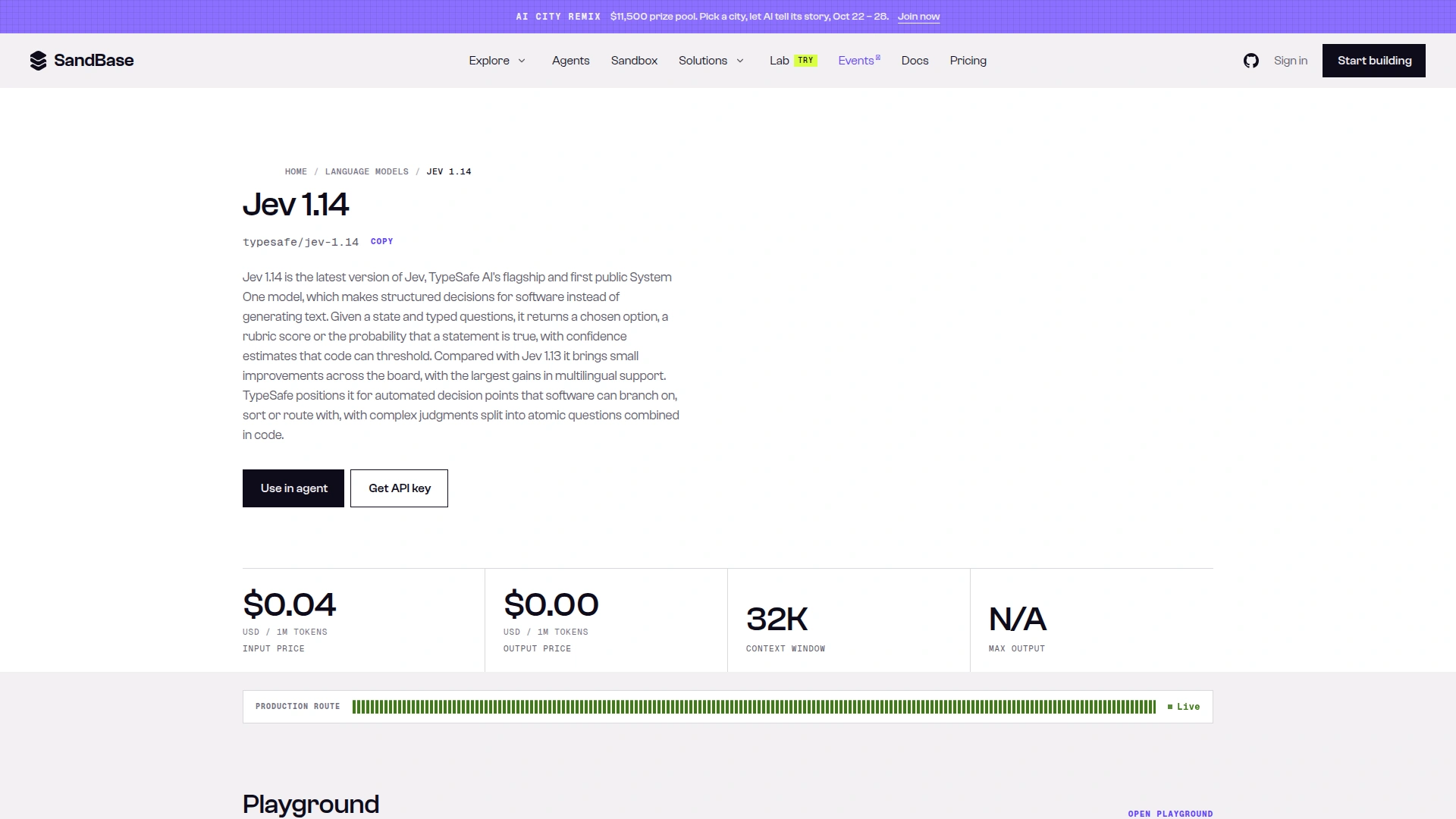Select the $0.00 output price value
1456x819 pixels.
551,604
